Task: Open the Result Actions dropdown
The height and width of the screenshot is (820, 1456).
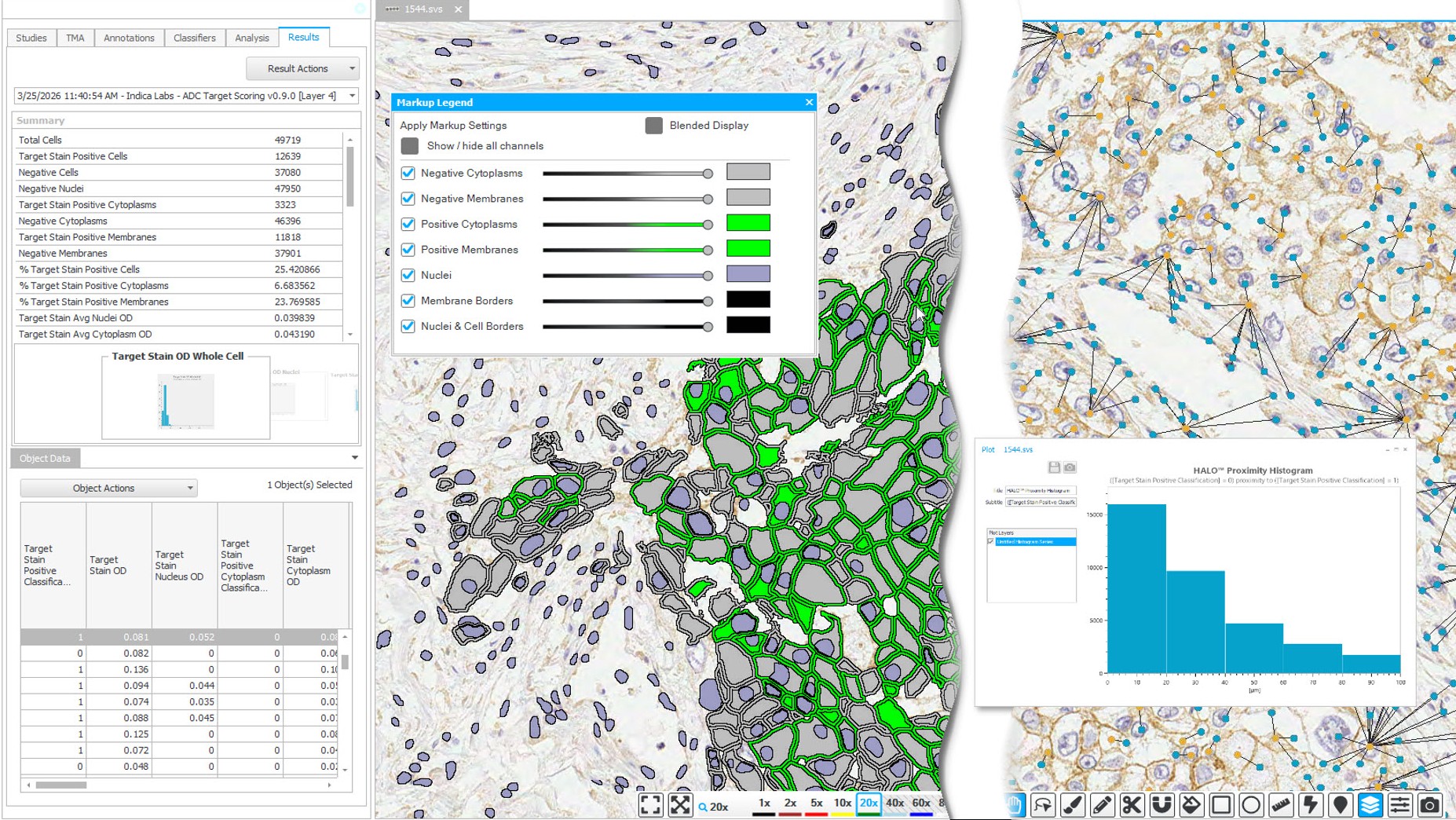Action: pyautogui.click(x=302, y=68)
